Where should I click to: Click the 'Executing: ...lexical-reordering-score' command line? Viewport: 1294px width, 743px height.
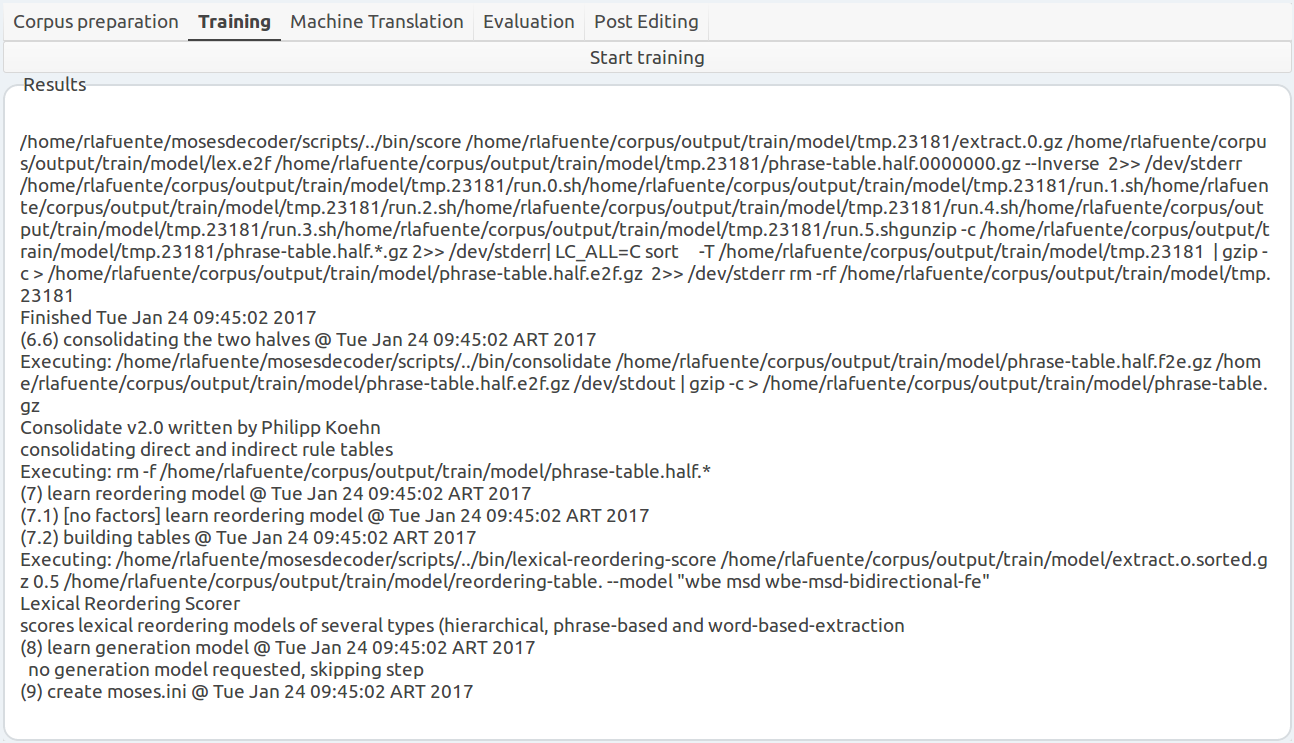coord(644,571)
